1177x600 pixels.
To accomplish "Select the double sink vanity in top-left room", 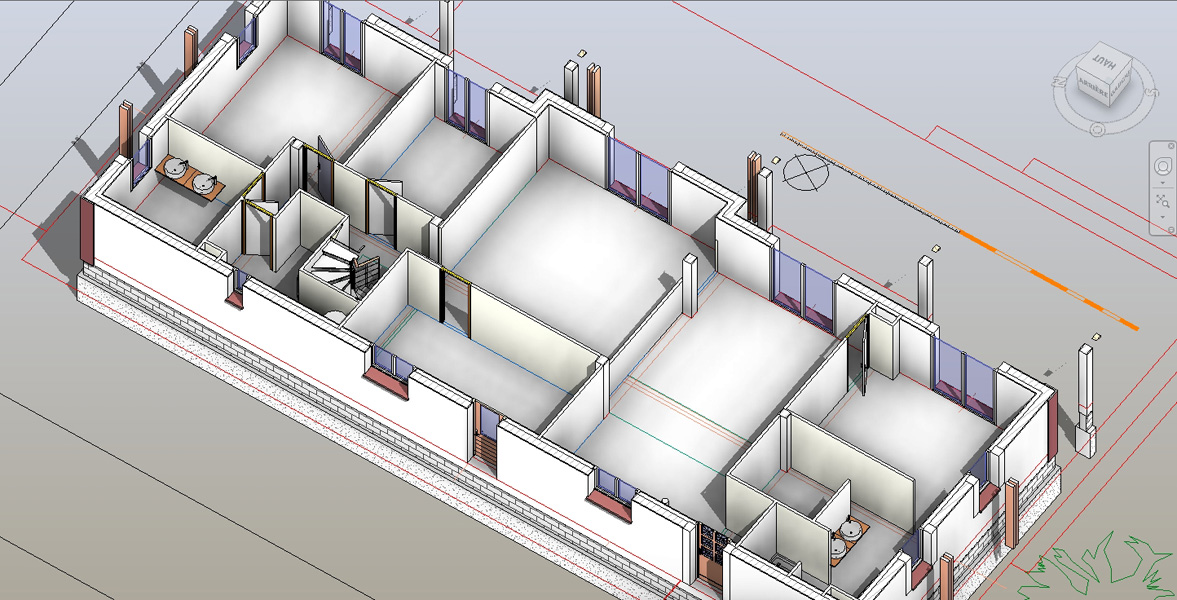I will click(x=189, y=174).
